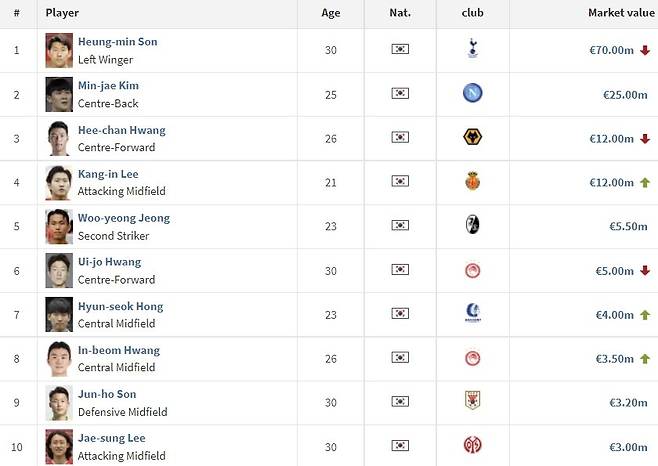The image size is (658, 466).
Task: Click Mallorca club crest for Kang-in Lee
Action: pyautogui.click(x=473, y=181)
